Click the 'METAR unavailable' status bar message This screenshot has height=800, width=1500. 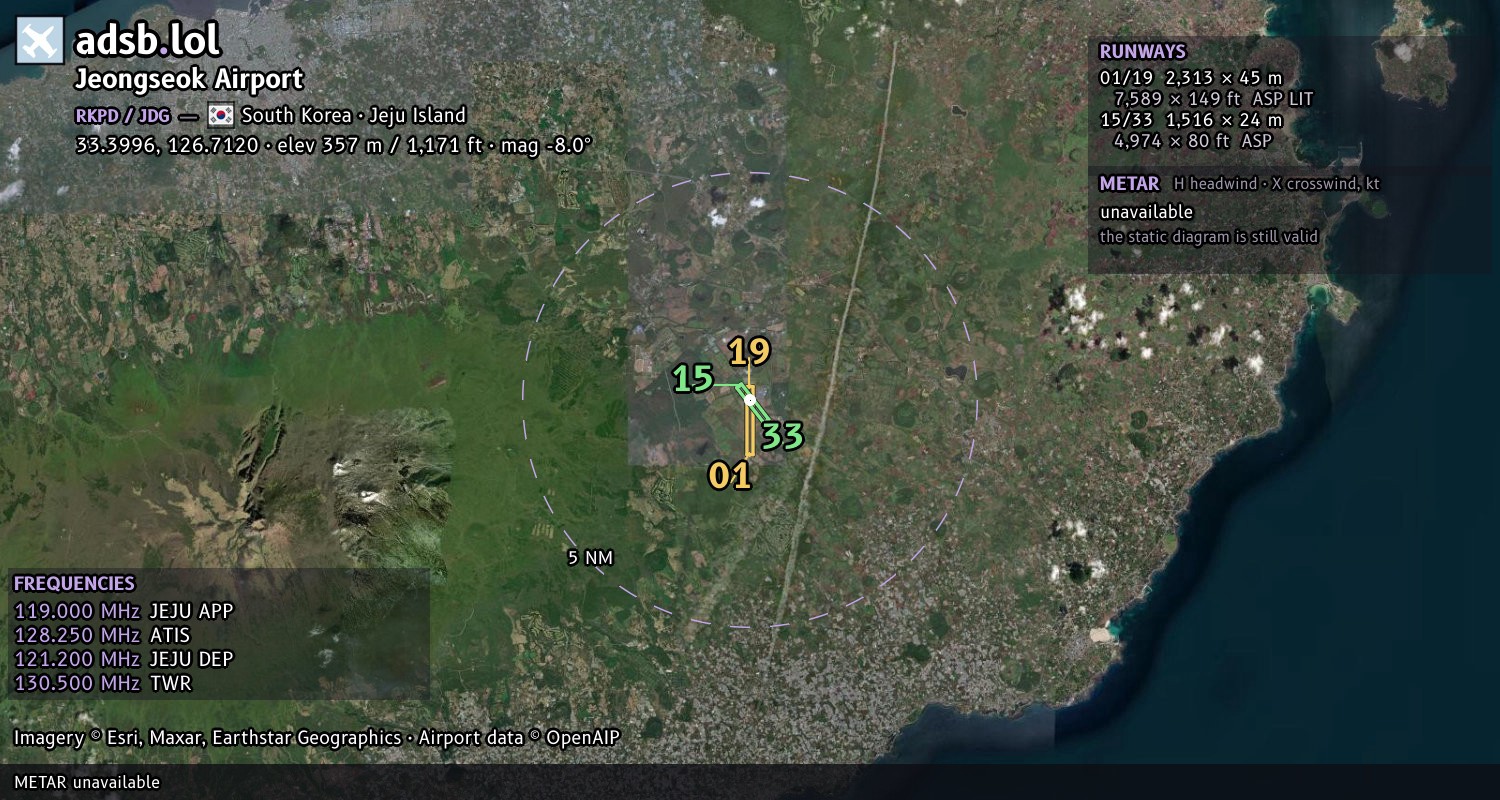coord(87,782)
